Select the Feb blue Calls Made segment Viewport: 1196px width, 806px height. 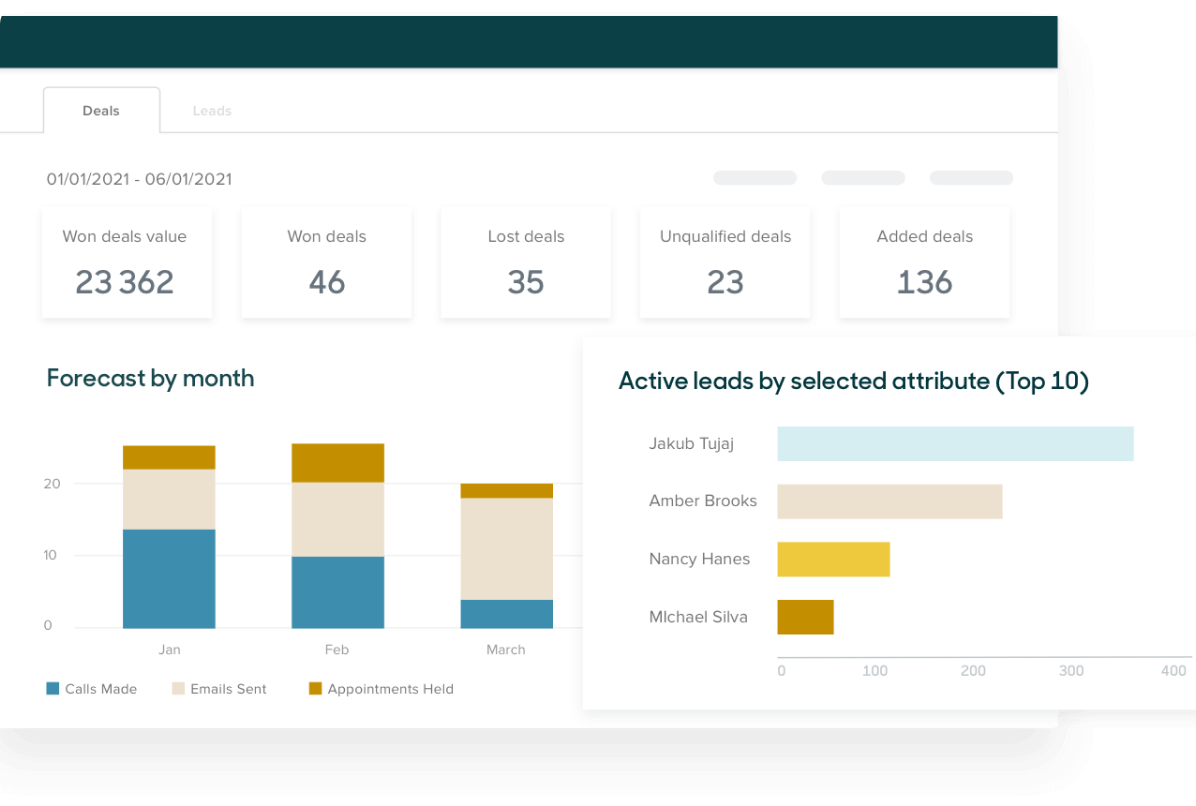(x=338, y=592)
